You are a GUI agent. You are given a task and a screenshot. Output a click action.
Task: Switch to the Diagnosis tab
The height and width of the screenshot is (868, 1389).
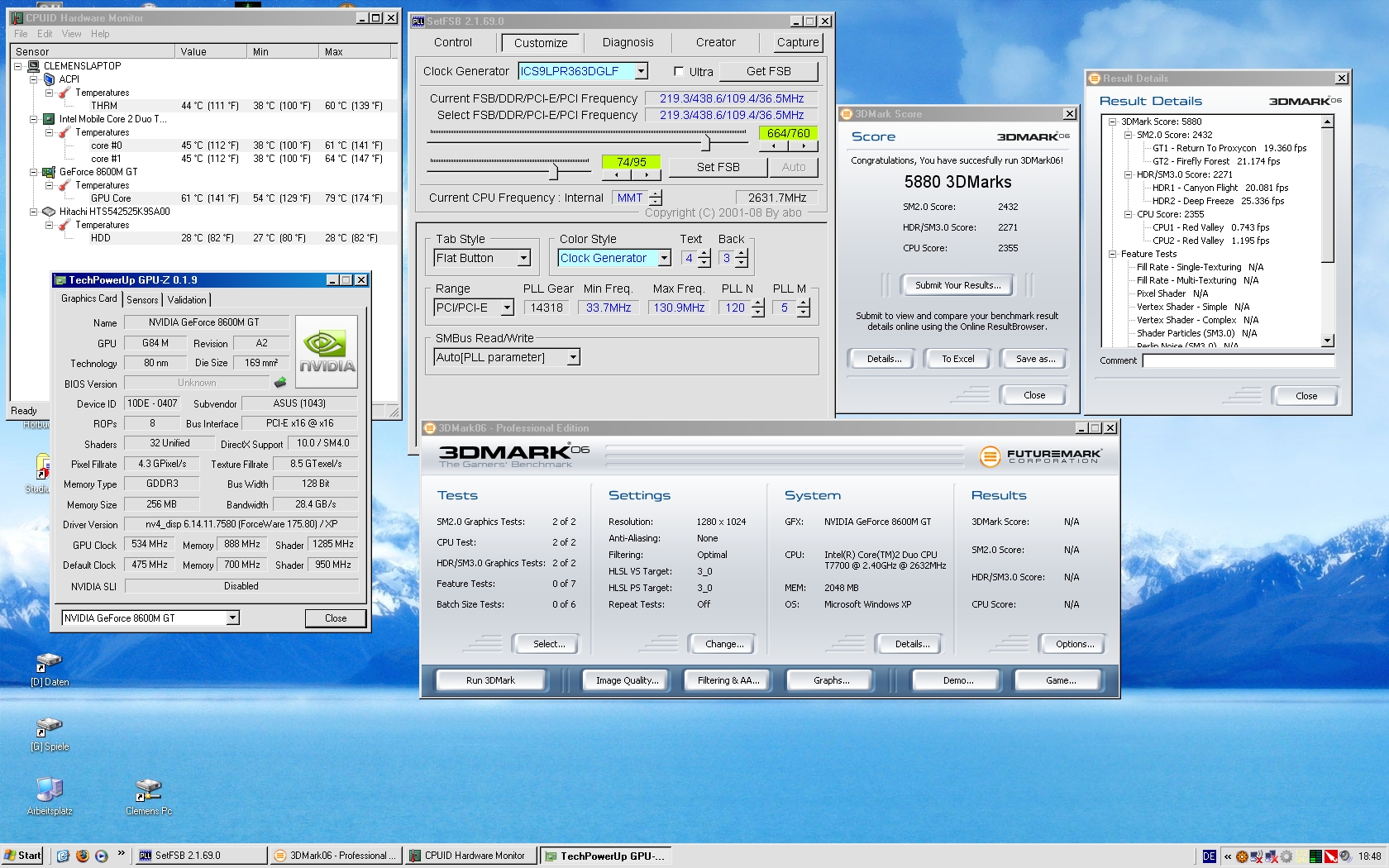coord(628,42)
